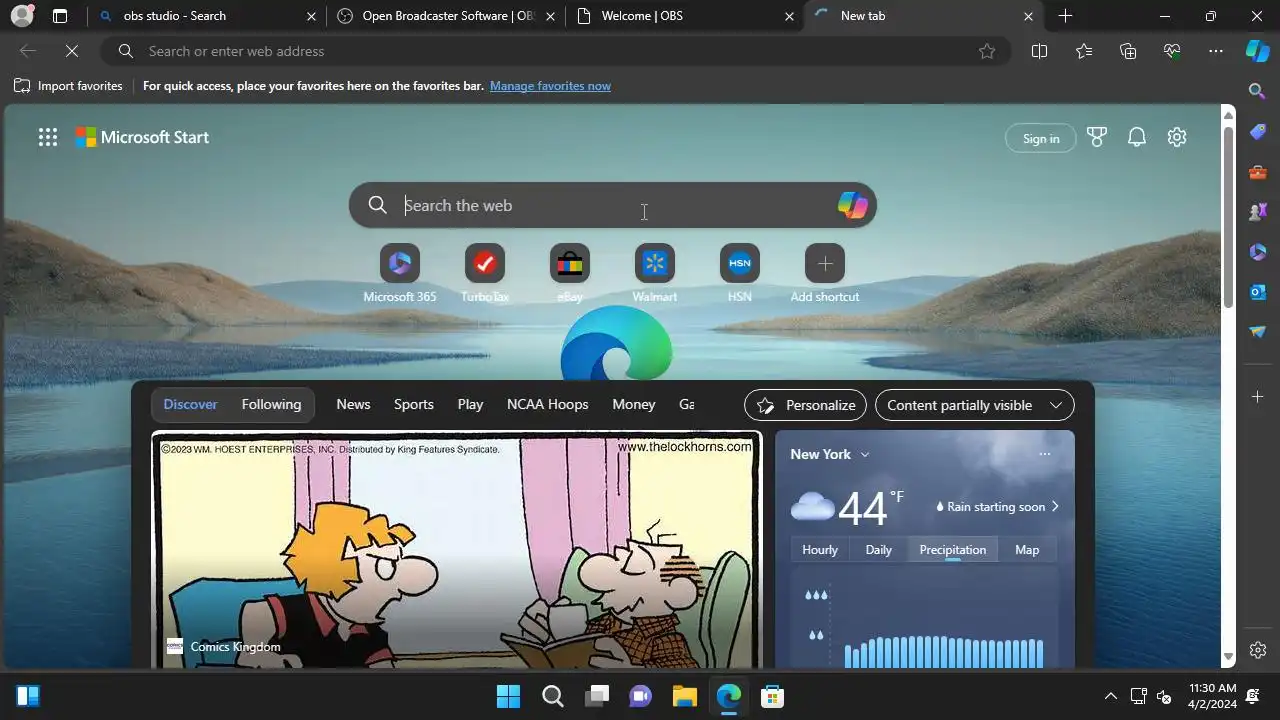Open the Favorites list icon
This screenshot has width=1280, height=720.
pos(1084,51)
